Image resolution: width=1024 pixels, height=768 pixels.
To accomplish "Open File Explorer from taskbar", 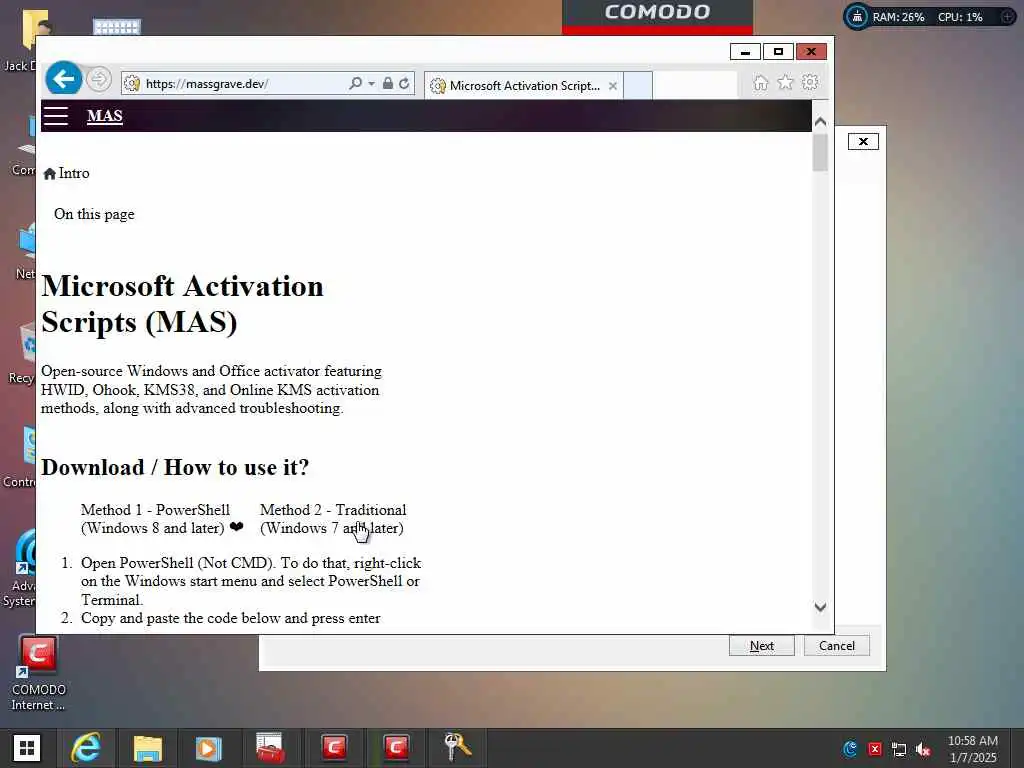I will (x=148, y=748).
